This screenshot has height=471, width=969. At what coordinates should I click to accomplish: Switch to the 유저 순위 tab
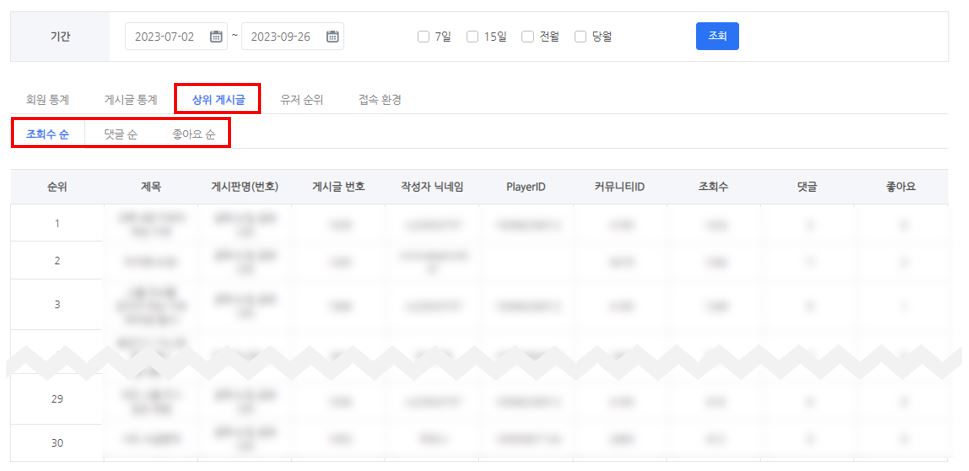pyautogui.click(x=302, y=100)
